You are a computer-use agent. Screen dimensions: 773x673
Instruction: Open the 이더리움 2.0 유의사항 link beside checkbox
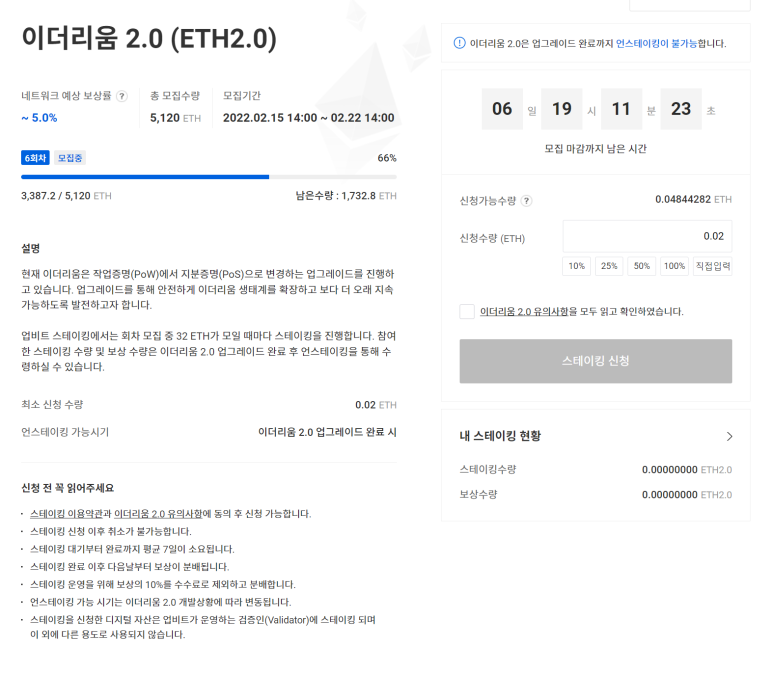(x=524, y=312)
